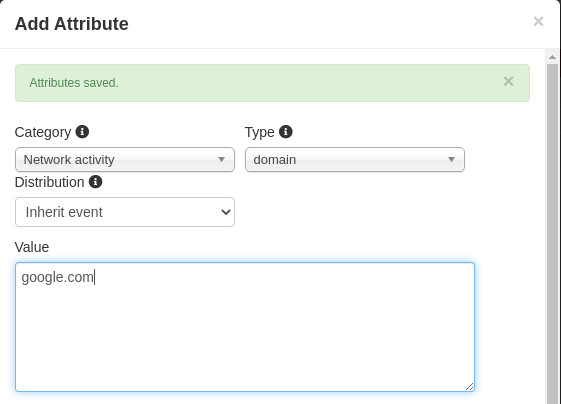
Task: Click the Inherit event chevron
Action: 226,212
